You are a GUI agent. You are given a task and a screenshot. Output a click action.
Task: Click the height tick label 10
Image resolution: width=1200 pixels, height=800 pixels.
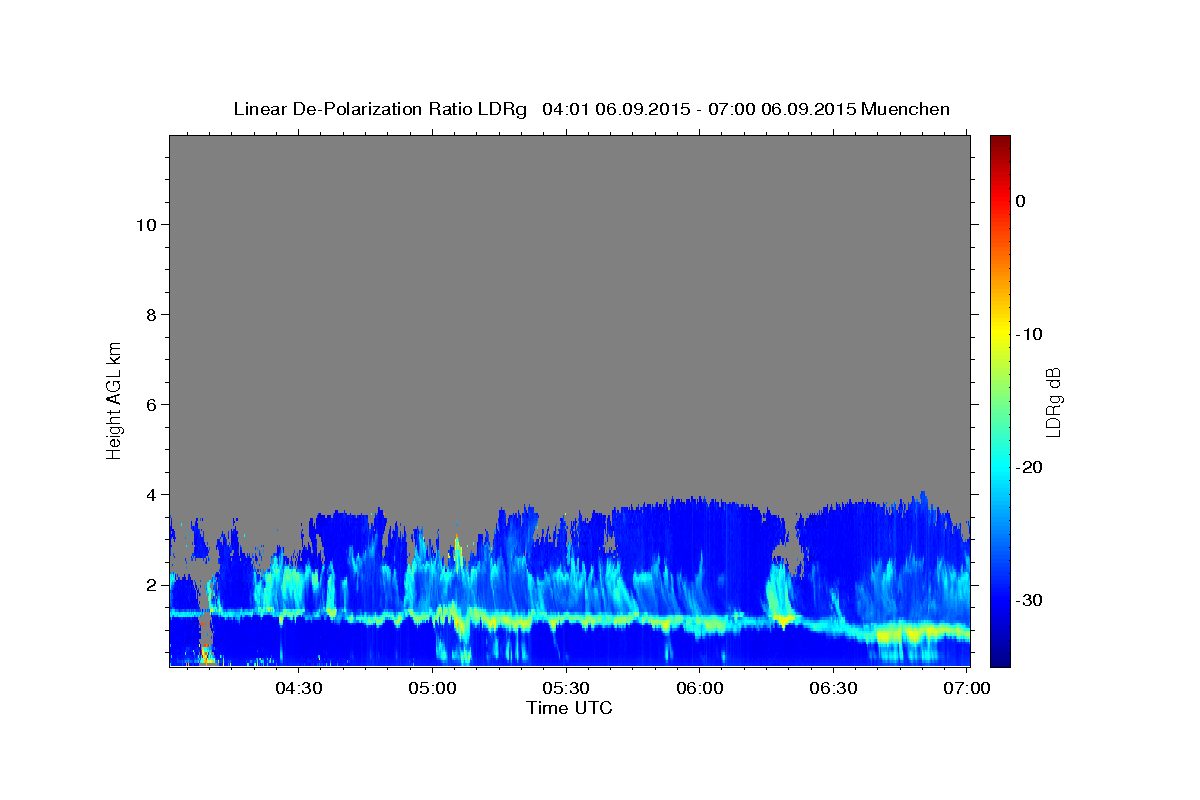145,225
